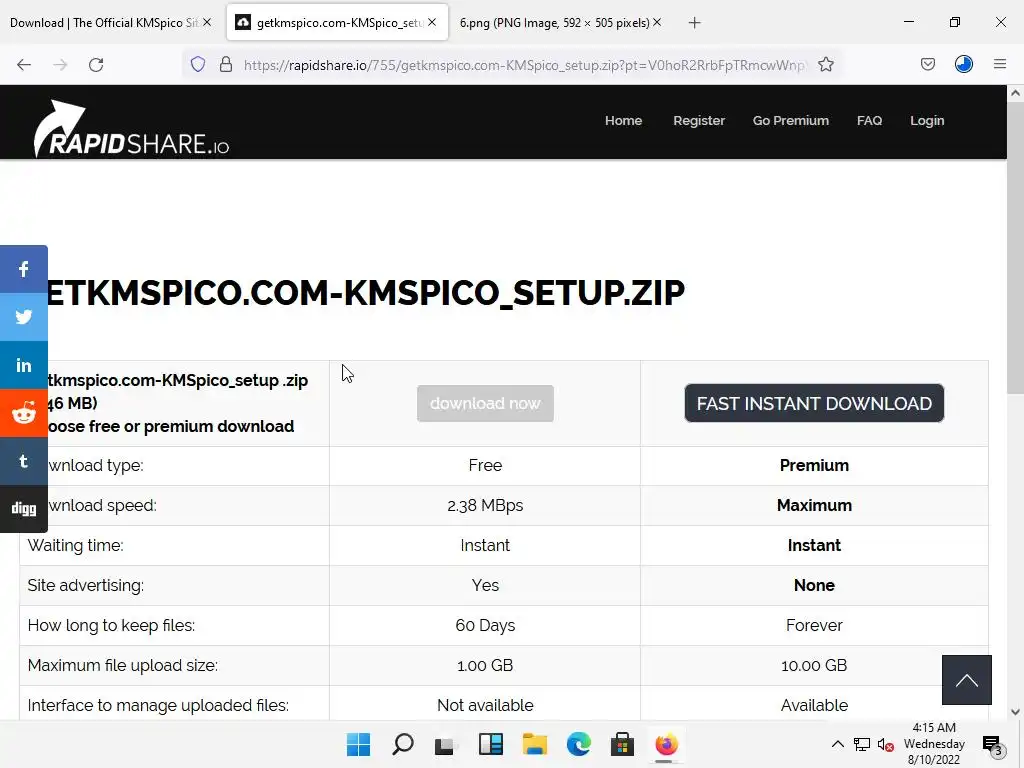This screenshot has width=1024, height=768.
Task: Open Task View on taskbar
Action: click(445, 744)
